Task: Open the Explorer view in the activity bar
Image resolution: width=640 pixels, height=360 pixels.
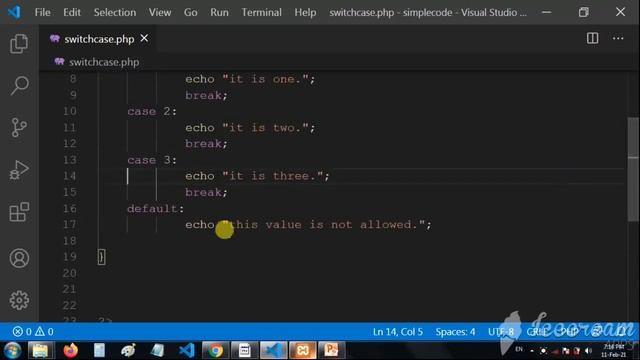Action: click(x=19, y=43)
